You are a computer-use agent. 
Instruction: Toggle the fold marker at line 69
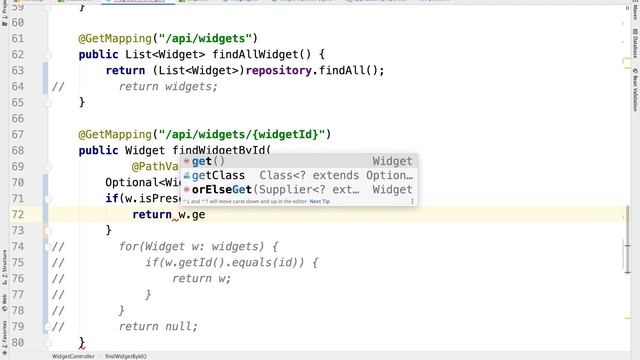(x=48, y=167)
